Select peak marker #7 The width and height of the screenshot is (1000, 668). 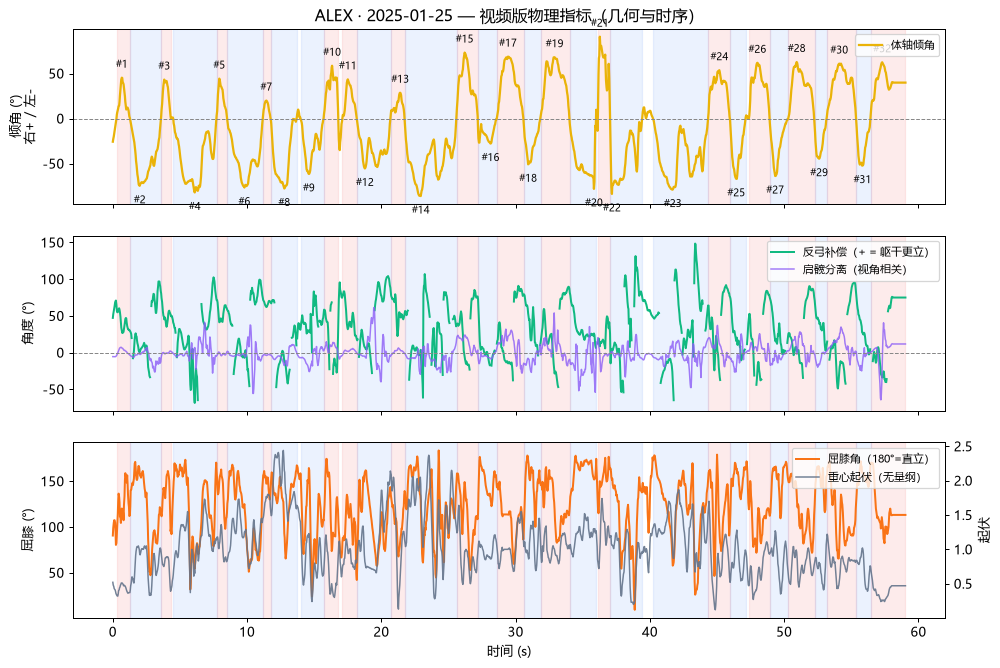[266, 87]
